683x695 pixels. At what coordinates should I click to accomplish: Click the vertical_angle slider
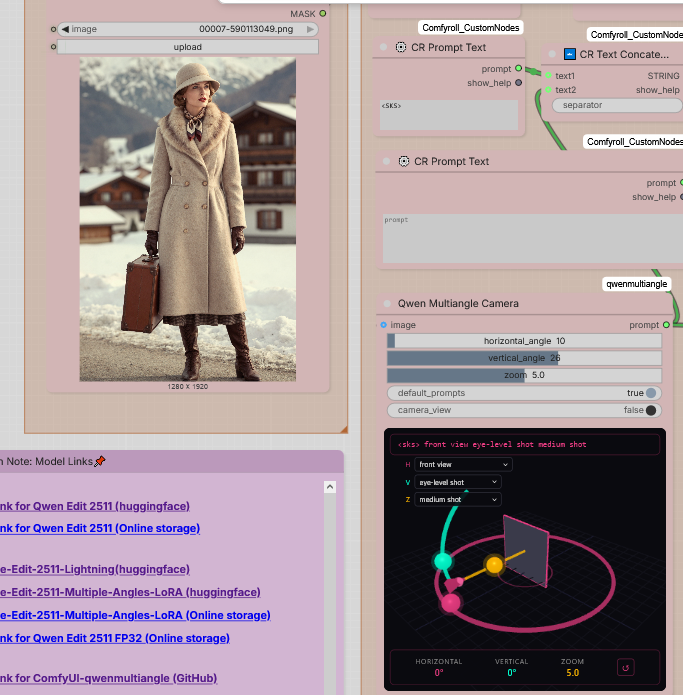(x=524, y=358)
